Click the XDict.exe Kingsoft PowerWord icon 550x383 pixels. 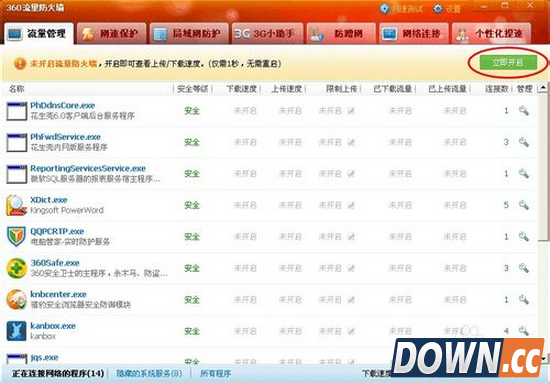(16, 205)
